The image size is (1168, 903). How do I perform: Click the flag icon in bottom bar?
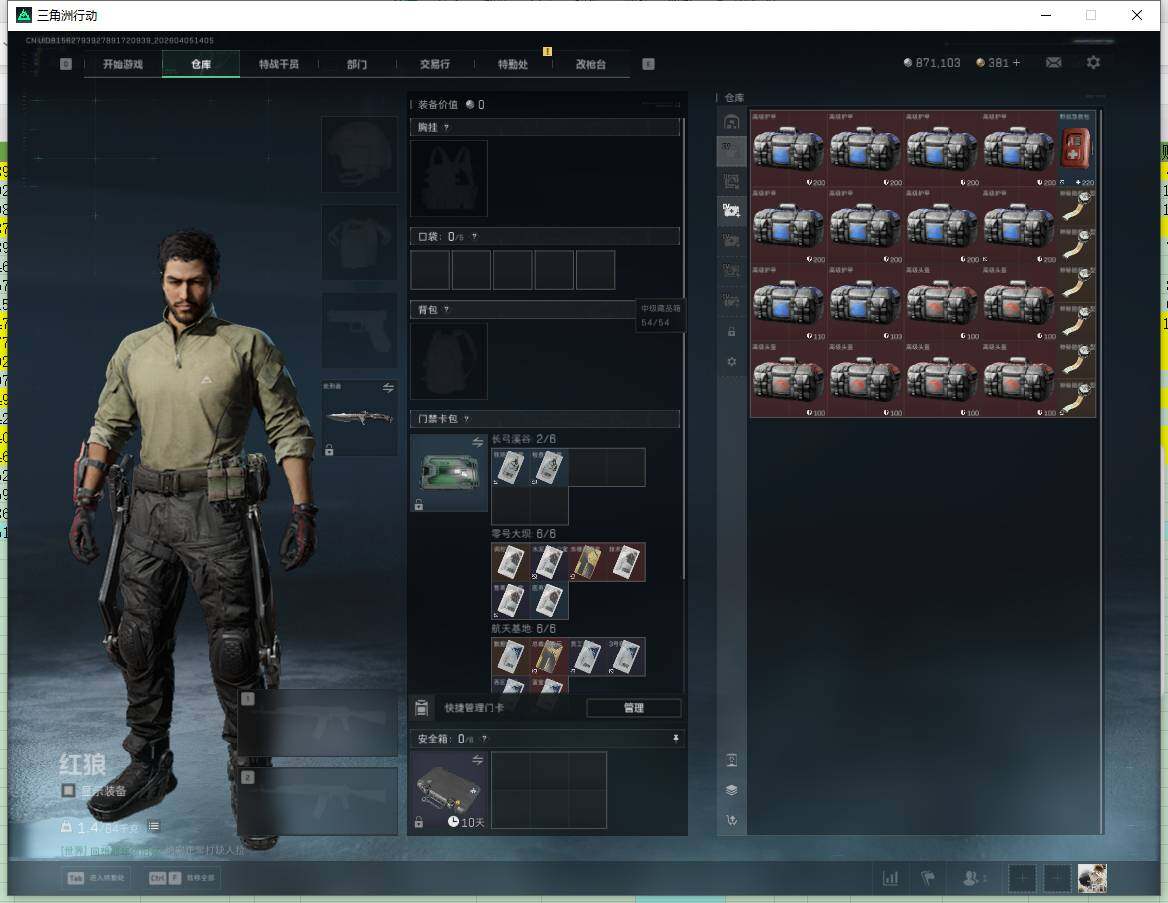pyautogui.click(x=928, y=878)
